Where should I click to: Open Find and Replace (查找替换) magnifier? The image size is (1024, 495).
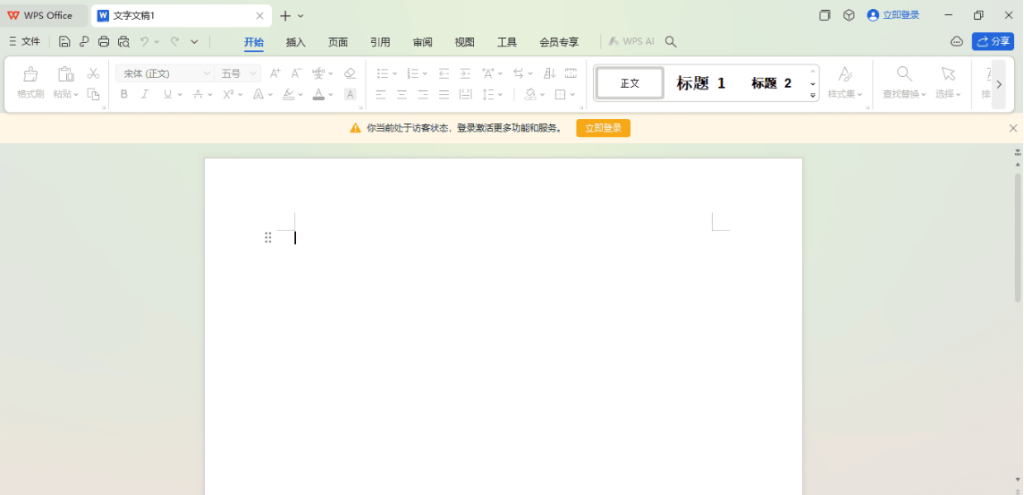click(904, 74)
